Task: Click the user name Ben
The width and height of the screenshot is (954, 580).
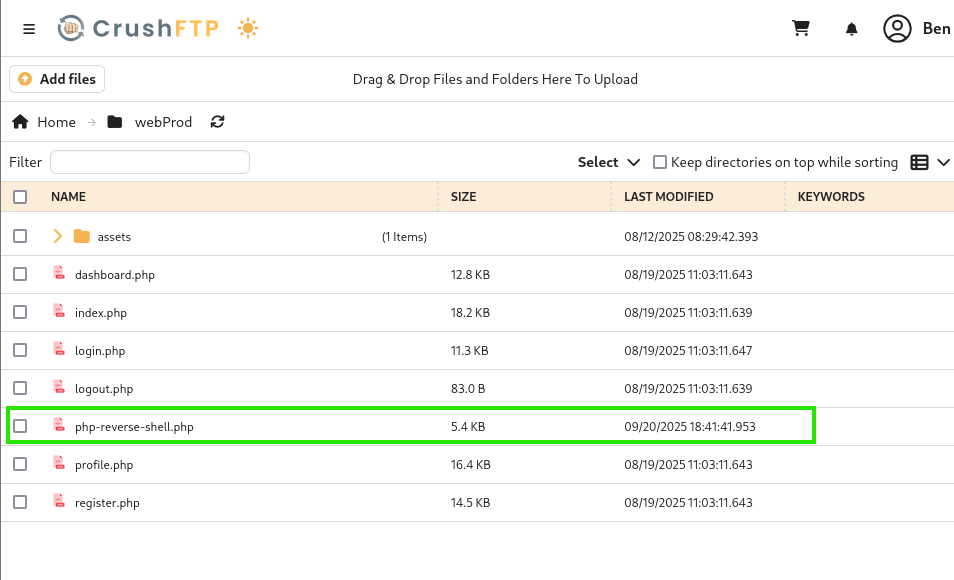Action: 936,29
